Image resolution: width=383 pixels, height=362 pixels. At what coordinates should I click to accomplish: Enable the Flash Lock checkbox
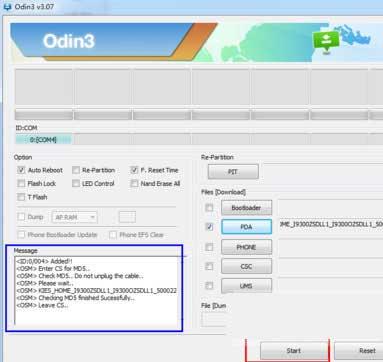pyautogui.click(x=21, y=183)
